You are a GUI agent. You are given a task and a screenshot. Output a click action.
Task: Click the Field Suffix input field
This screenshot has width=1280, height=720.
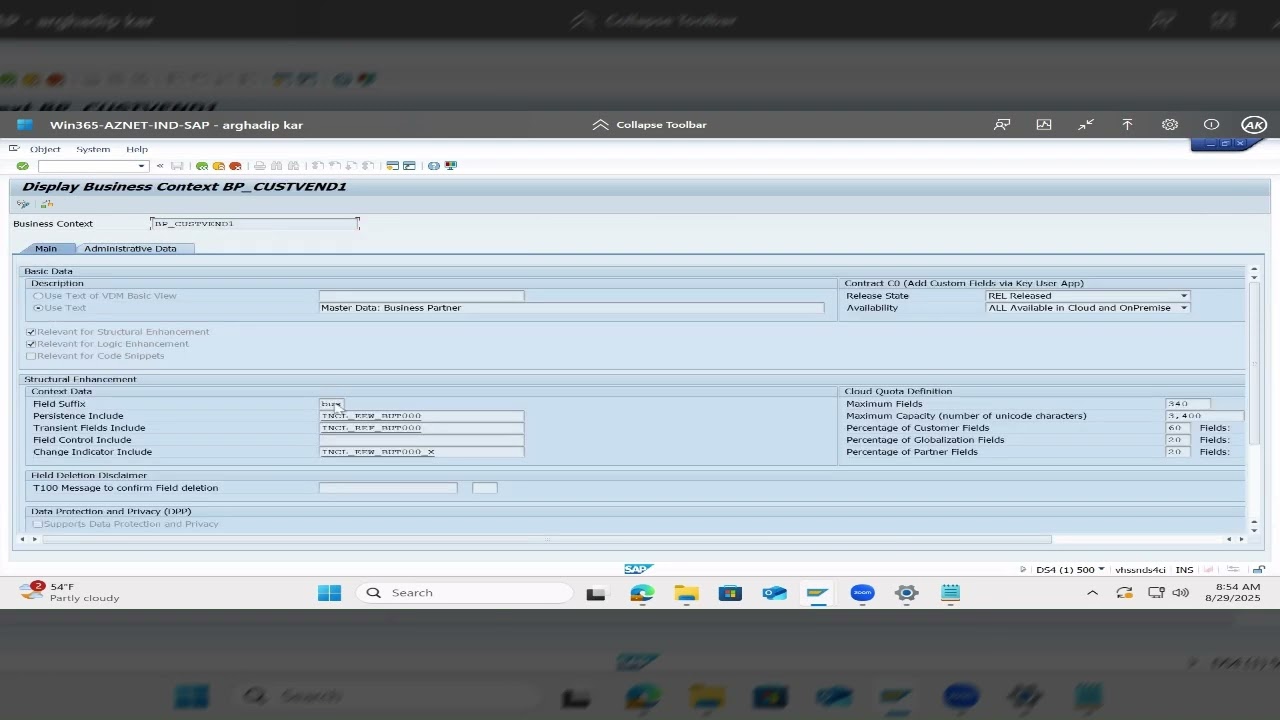332,404
